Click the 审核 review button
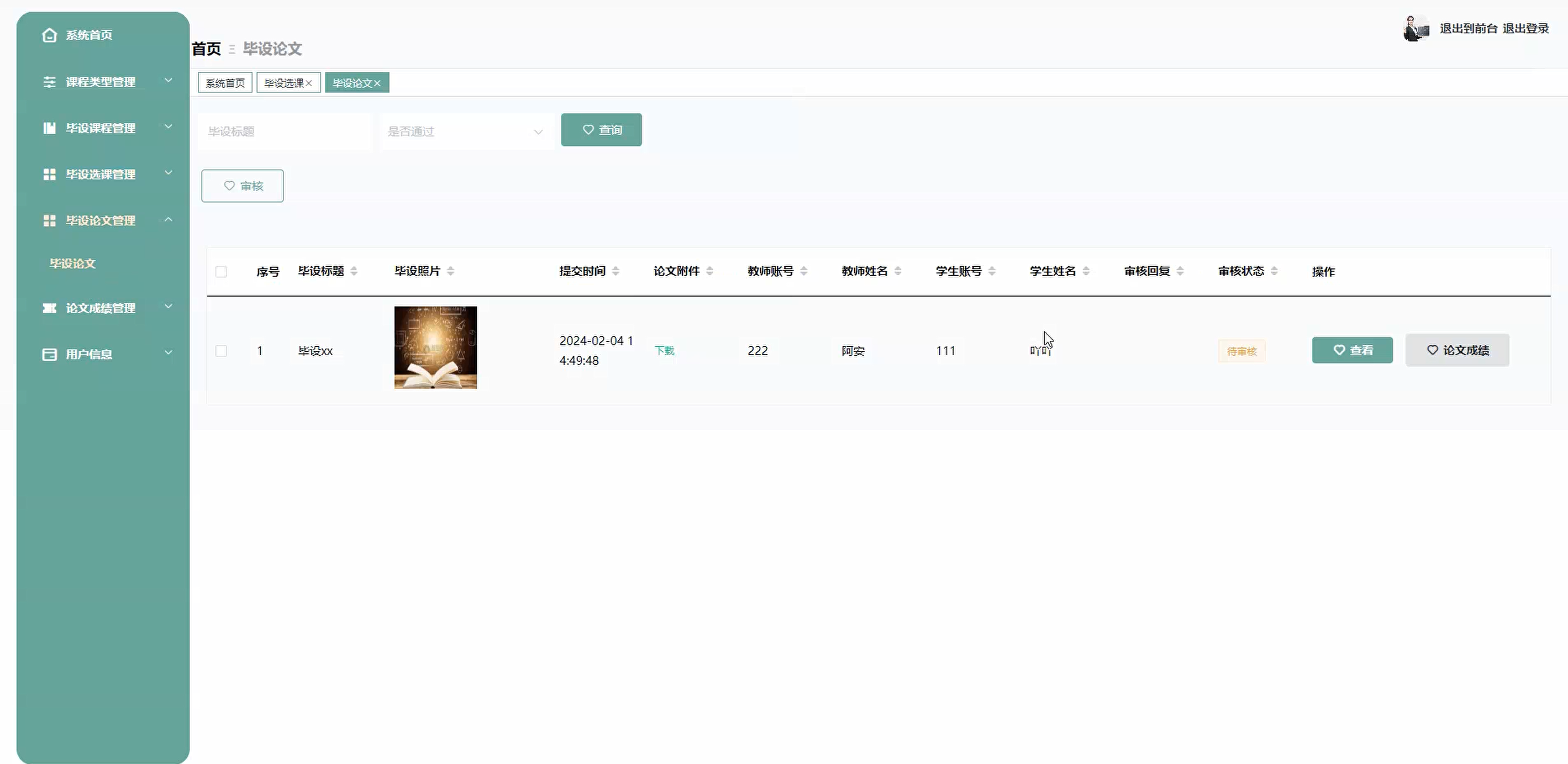Viewport: 1568px width, 764px height. click(242, 186)
